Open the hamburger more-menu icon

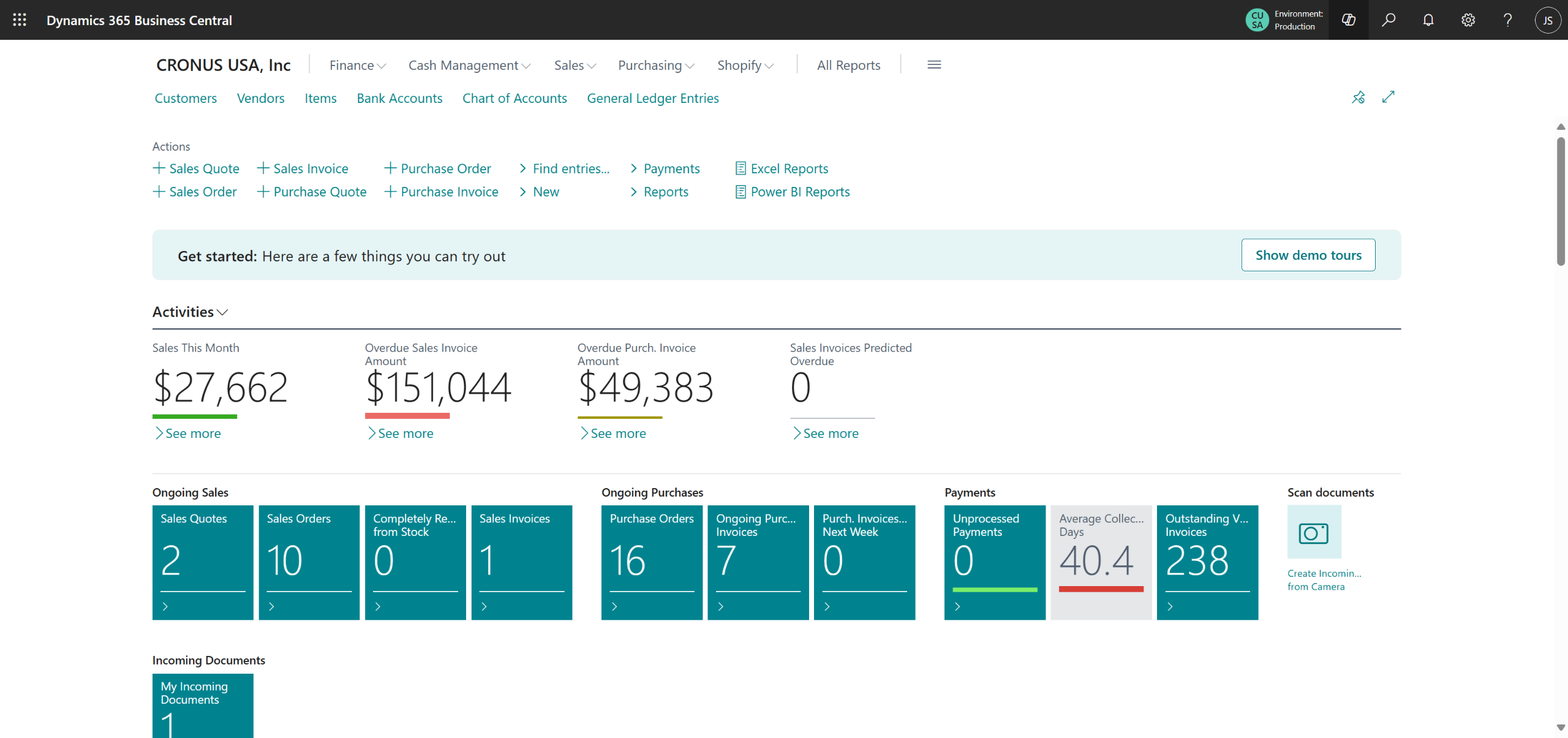coord(934,65)
